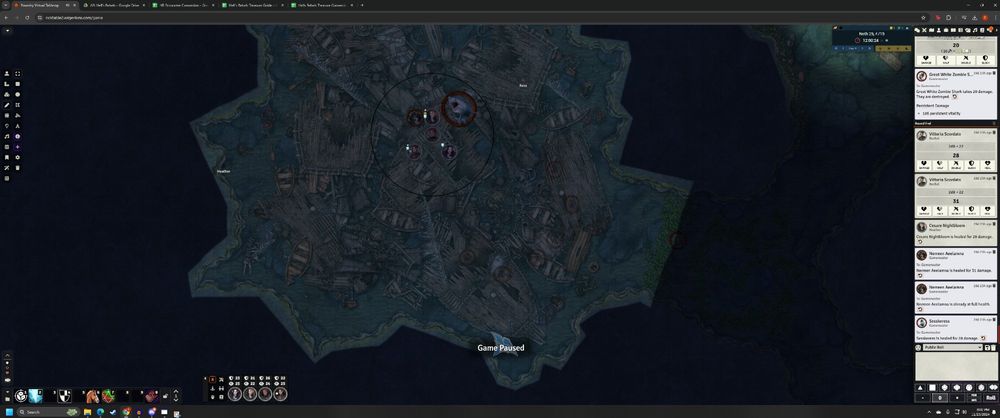Select the Tile Controls tool
Viewport: 1000px width, 418px height.
(x=7, y=94)
